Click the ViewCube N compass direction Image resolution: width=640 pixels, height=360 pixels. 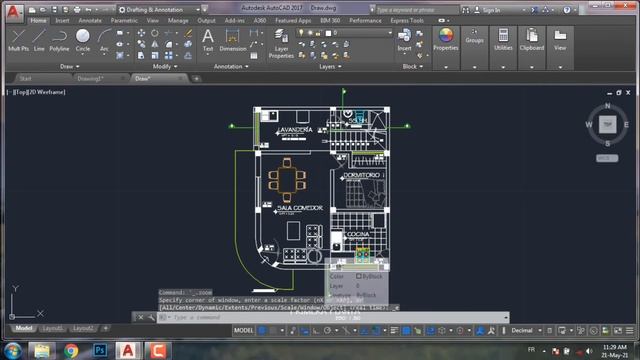[607, 106]
